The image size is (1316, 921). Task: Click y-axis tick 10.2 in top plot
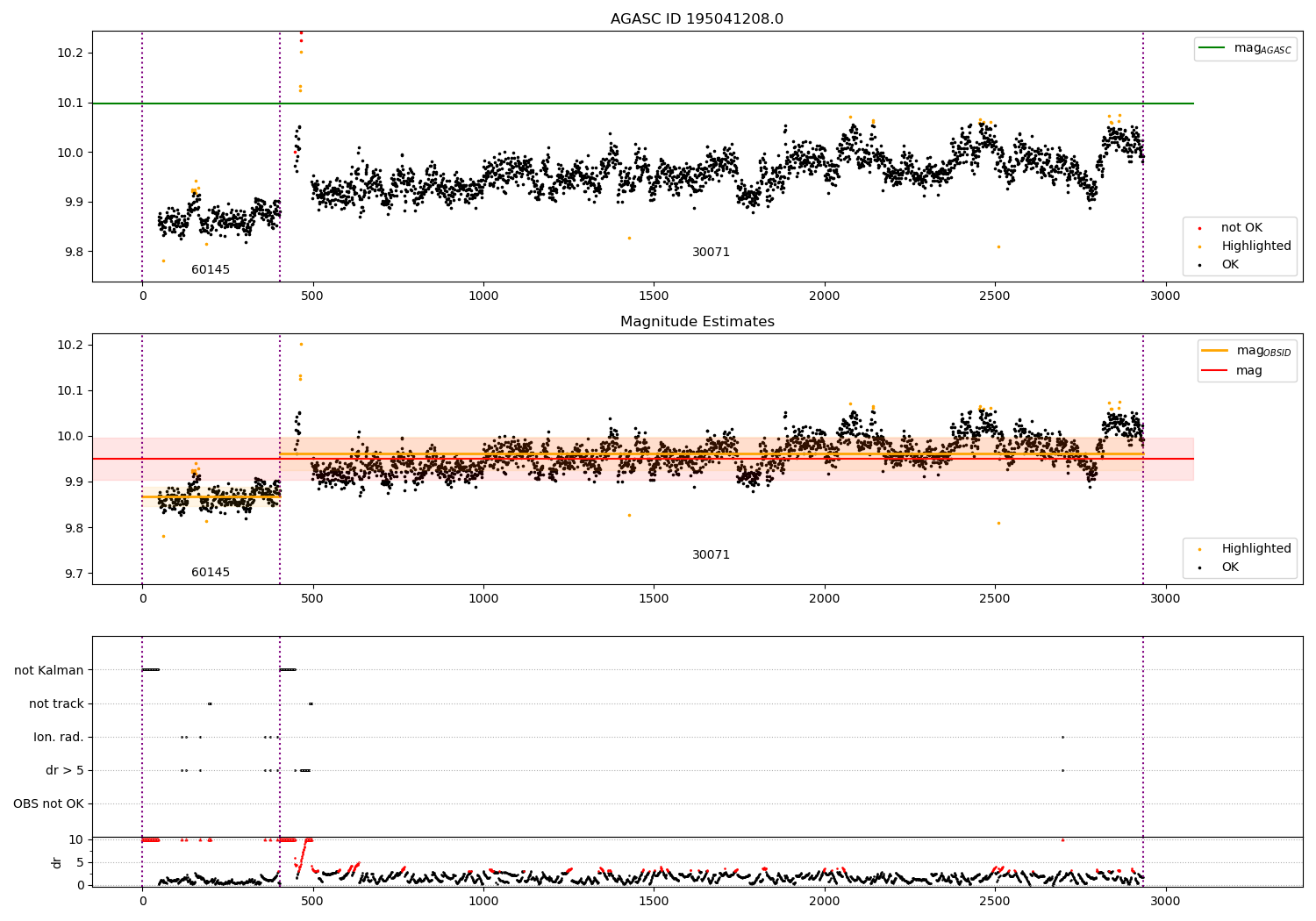pyautogui.click(x=68, y=54)
